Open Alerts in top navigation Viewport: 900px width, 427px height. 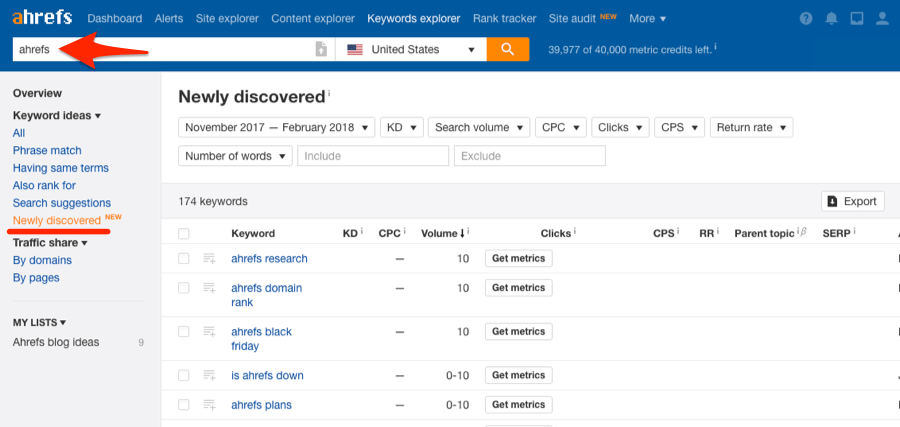169,18
